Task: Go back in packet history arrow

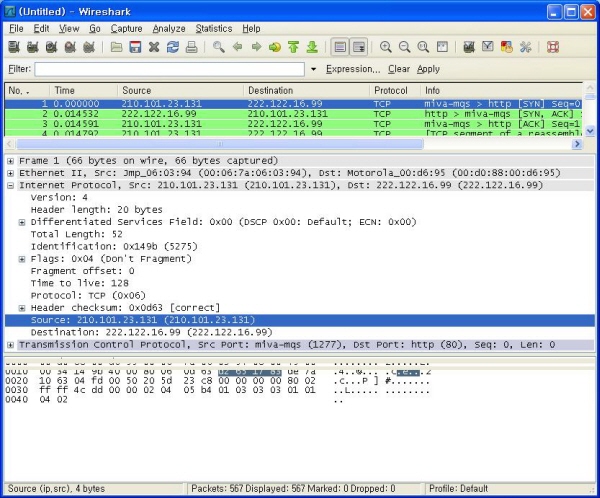Action: [237, 47]
